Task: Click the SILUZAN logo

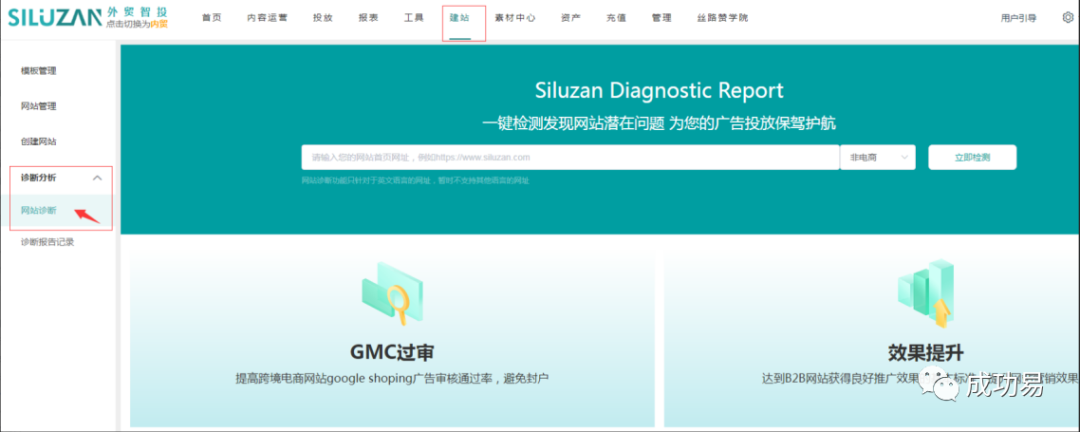Action: pyautogui.click(x=54, y=17)
